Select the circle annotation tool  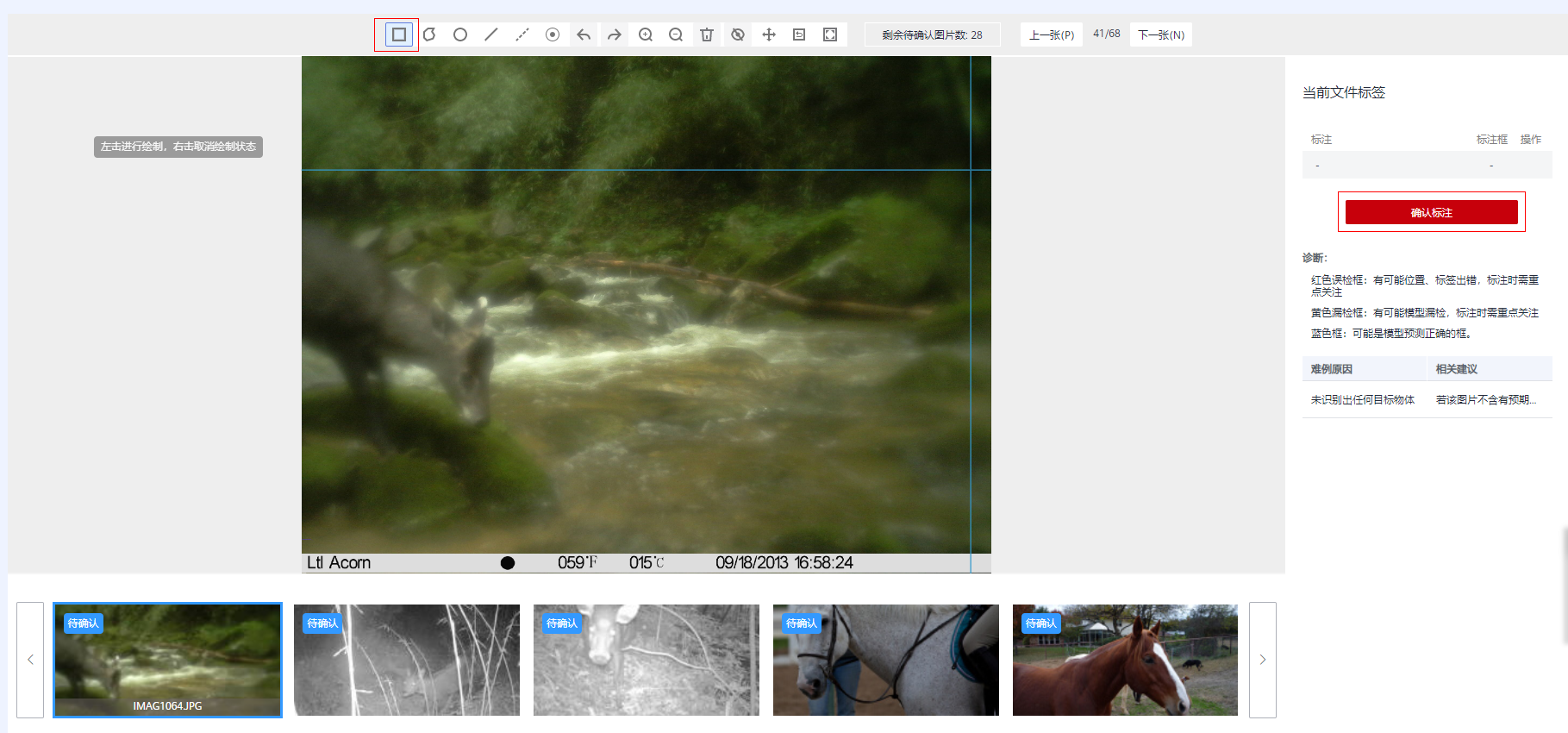point(460,34)
